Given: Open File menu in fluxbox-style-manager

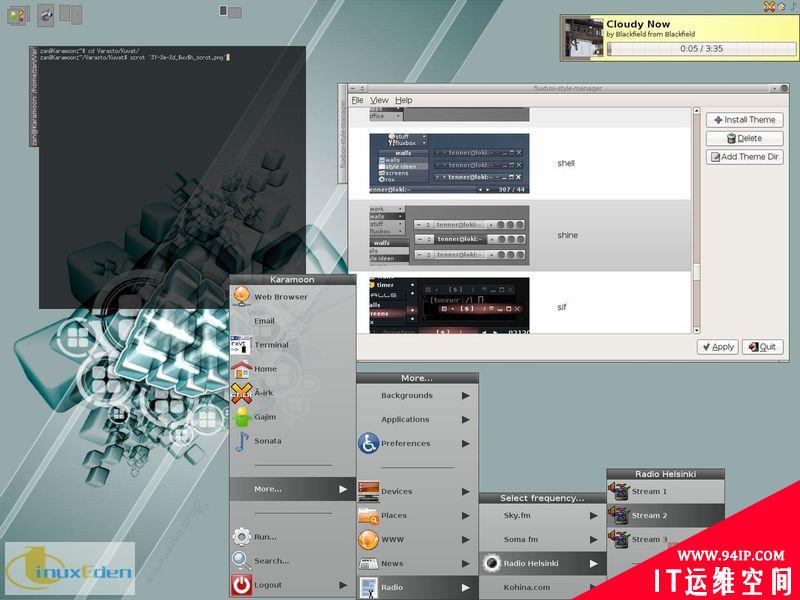Looking at the screenshot, I should tap(358, 100).
